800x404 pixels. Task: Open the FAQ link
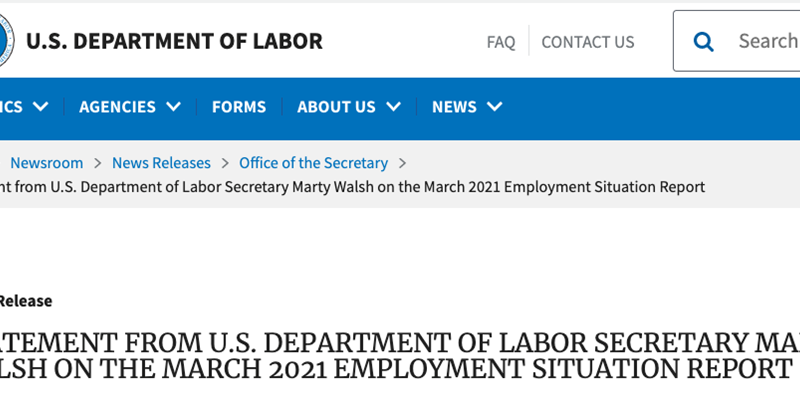pyautogui.click(x=501, y=42)
